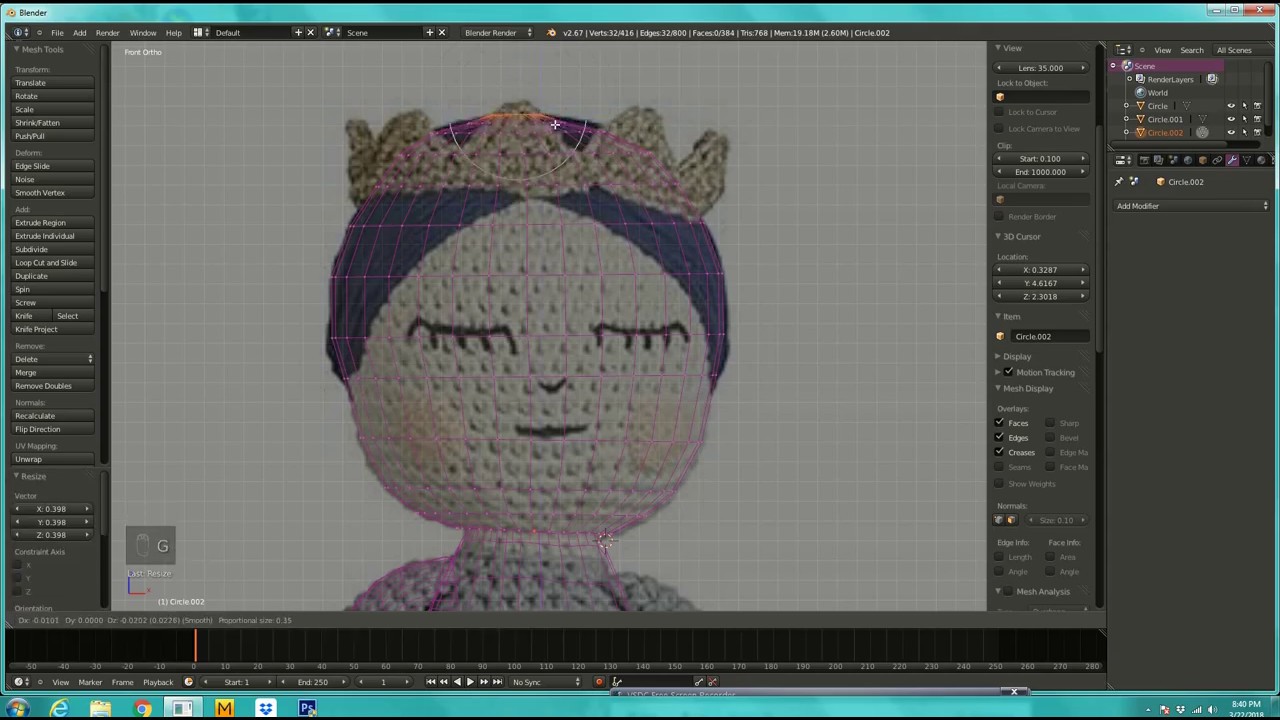The image size is (1280, 720).
Task: Jump to first frame in timeline
Action: click(x=431, y=682)
